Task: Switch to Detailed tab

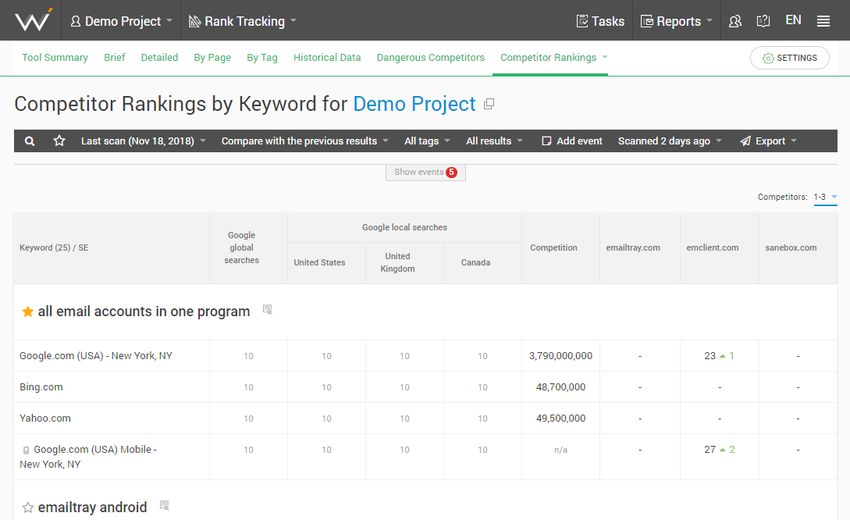Action: click(x=159, y=57)
